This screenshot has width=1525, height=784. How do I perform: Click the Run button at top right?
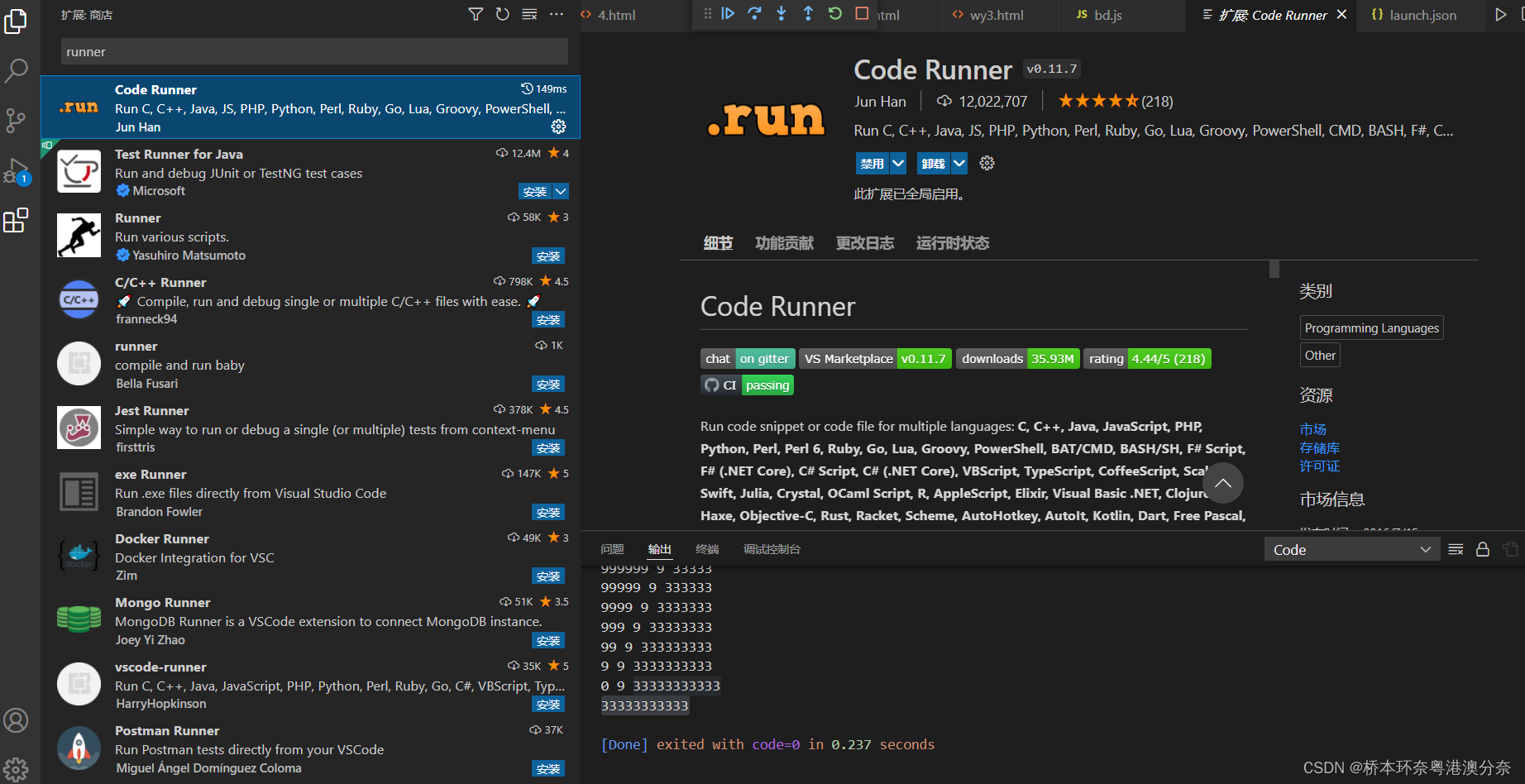coord(1500,14)
